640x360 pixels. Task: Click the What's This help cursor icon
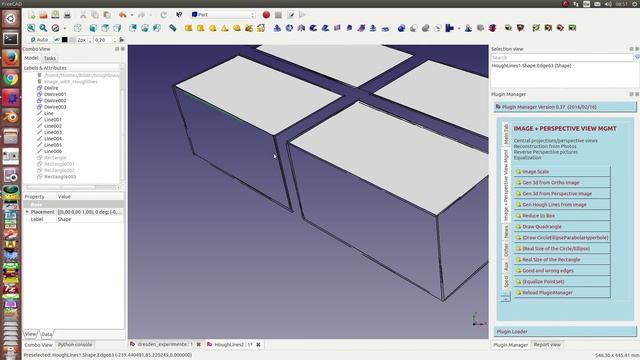click(179, 15)
